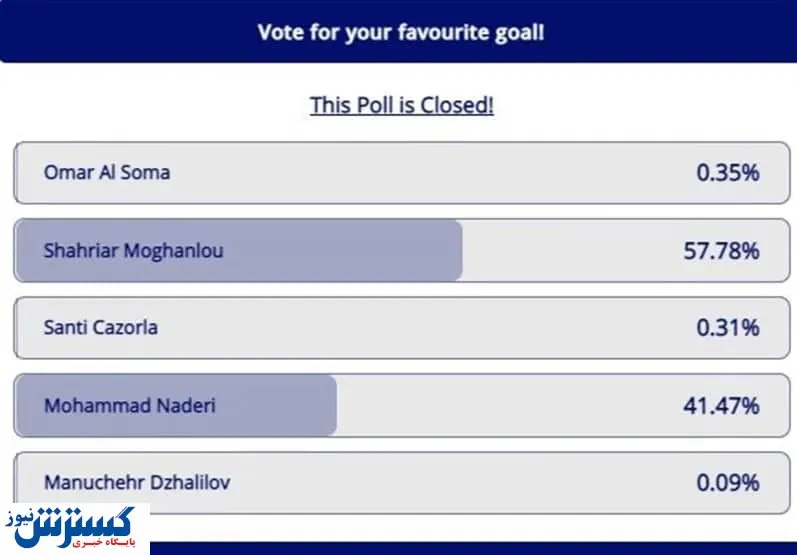The width and height of the screenshot is (797, 555).
Task: Click the 41.47% result value
Action: point(721,405)
